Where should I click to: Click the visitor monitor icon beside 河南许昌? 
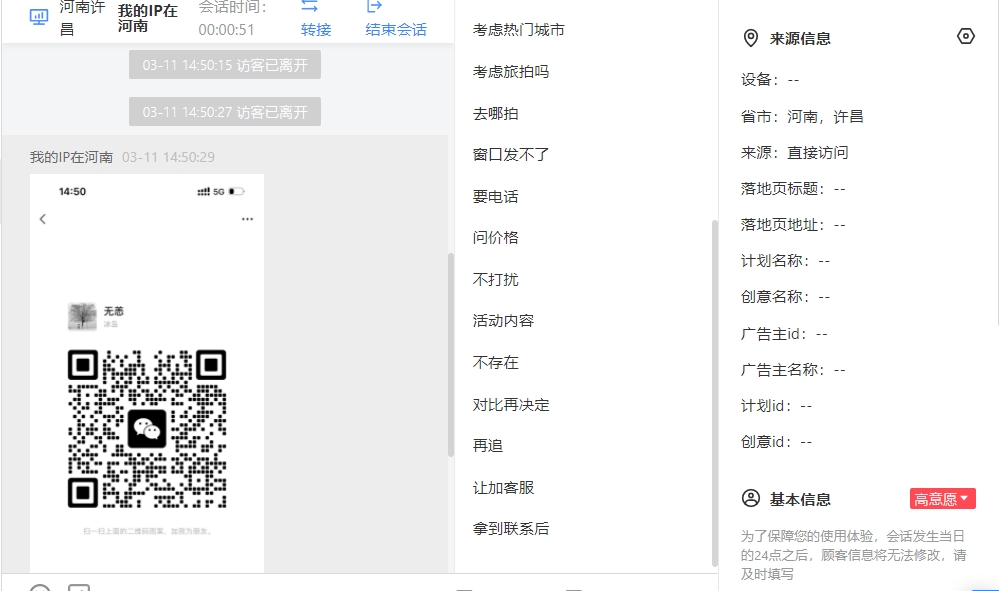(39, 17)
